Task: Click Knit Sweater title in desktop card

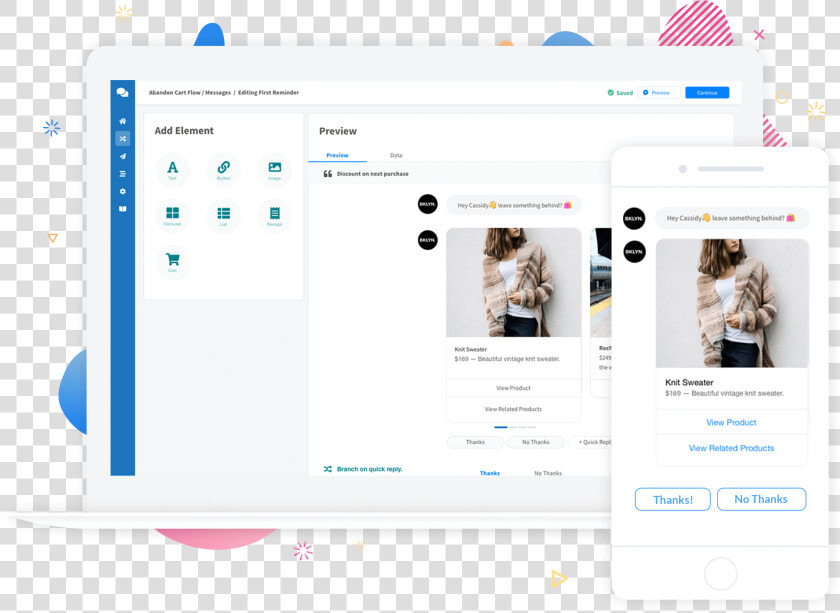Action: 471,349
